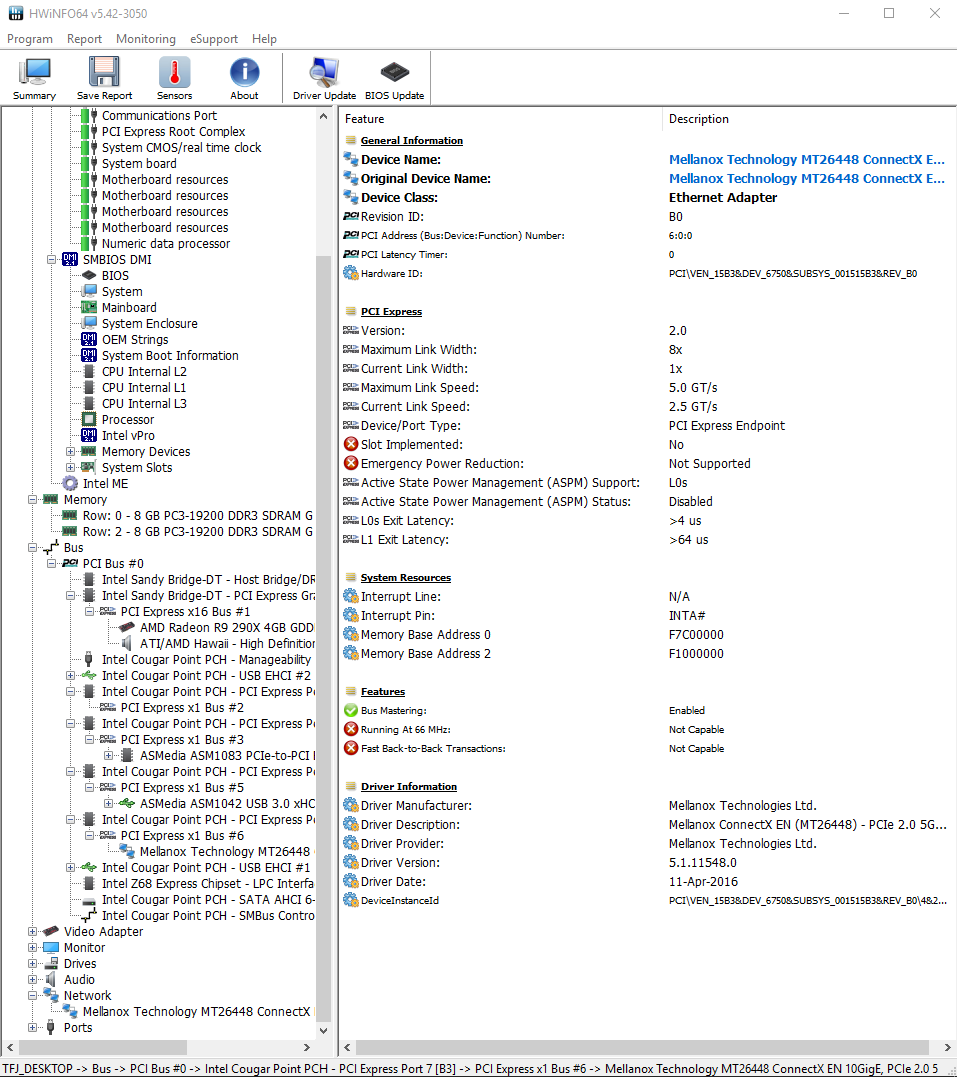Click details pane horizontal scroll right arrow
The image size is (957, 1077).
point(947,1047)
